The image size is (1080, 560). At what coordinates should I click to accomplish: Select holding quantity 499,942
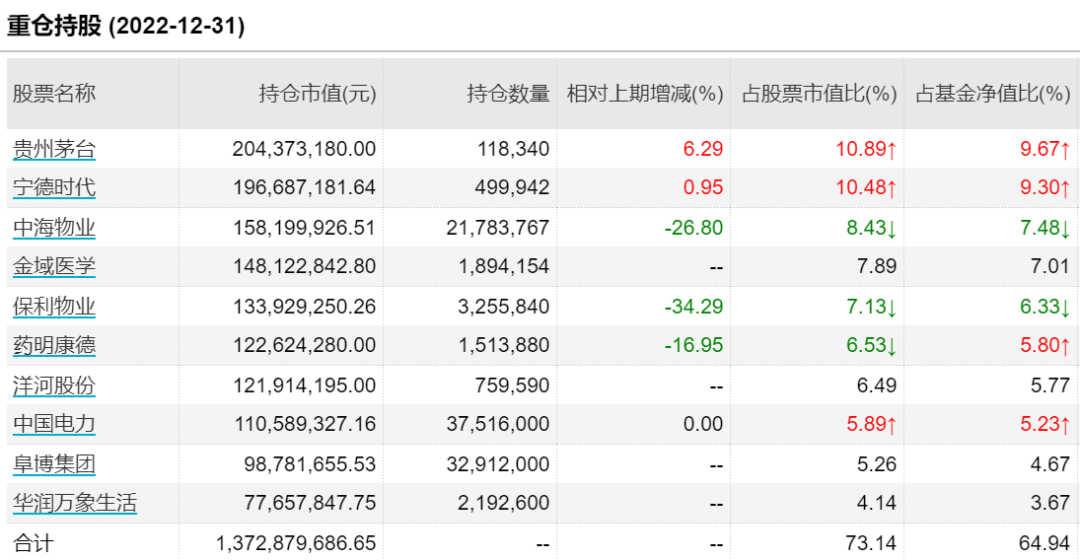pos(512,187)
